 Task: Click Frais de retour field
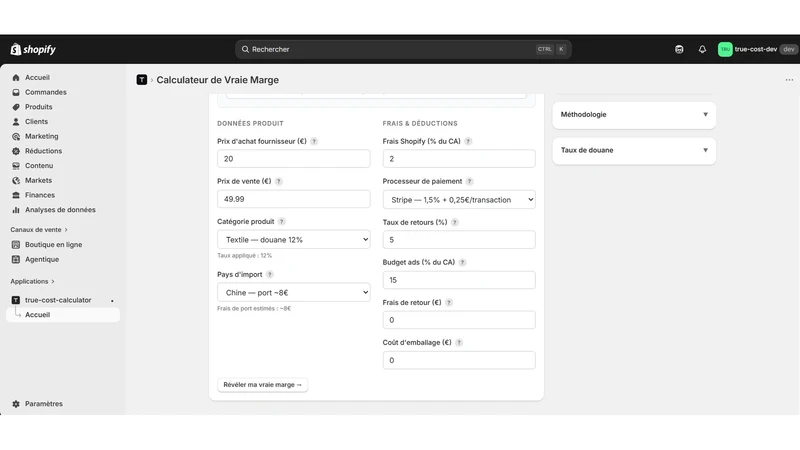pyautogui.click(x=459, y=320)
